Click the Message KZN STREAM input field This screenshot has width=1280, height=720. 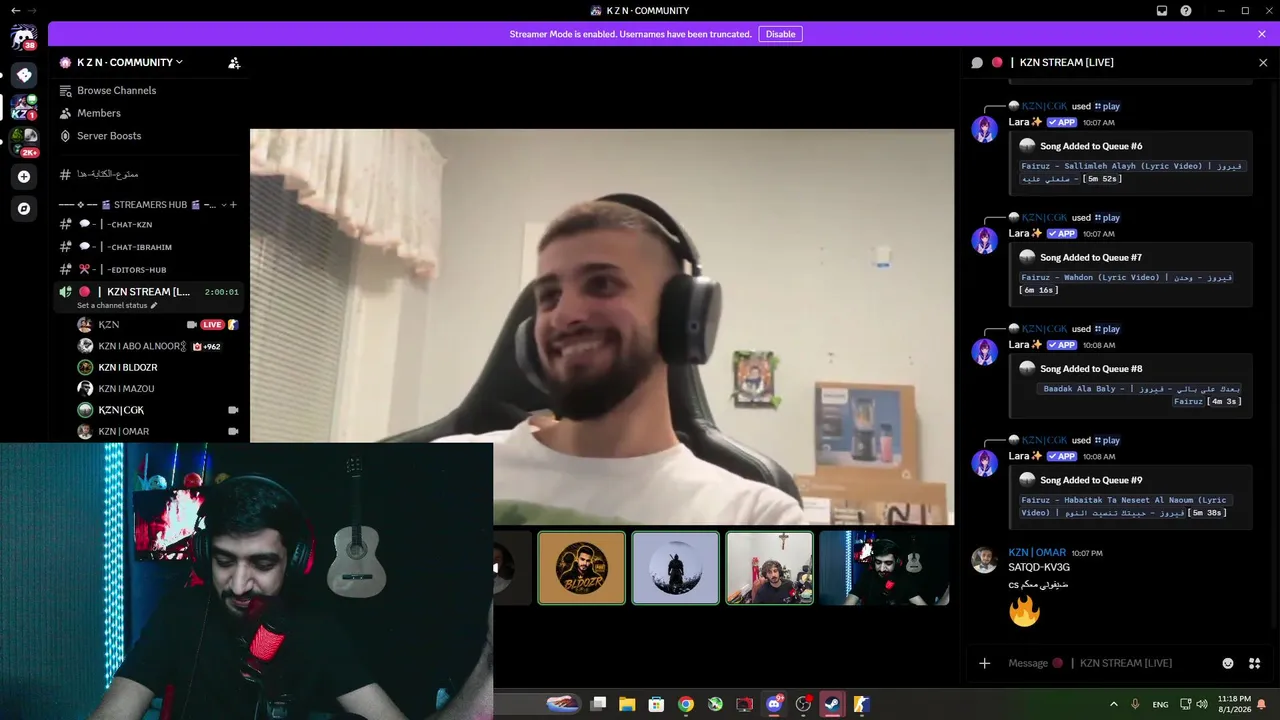click(1106, 663)
